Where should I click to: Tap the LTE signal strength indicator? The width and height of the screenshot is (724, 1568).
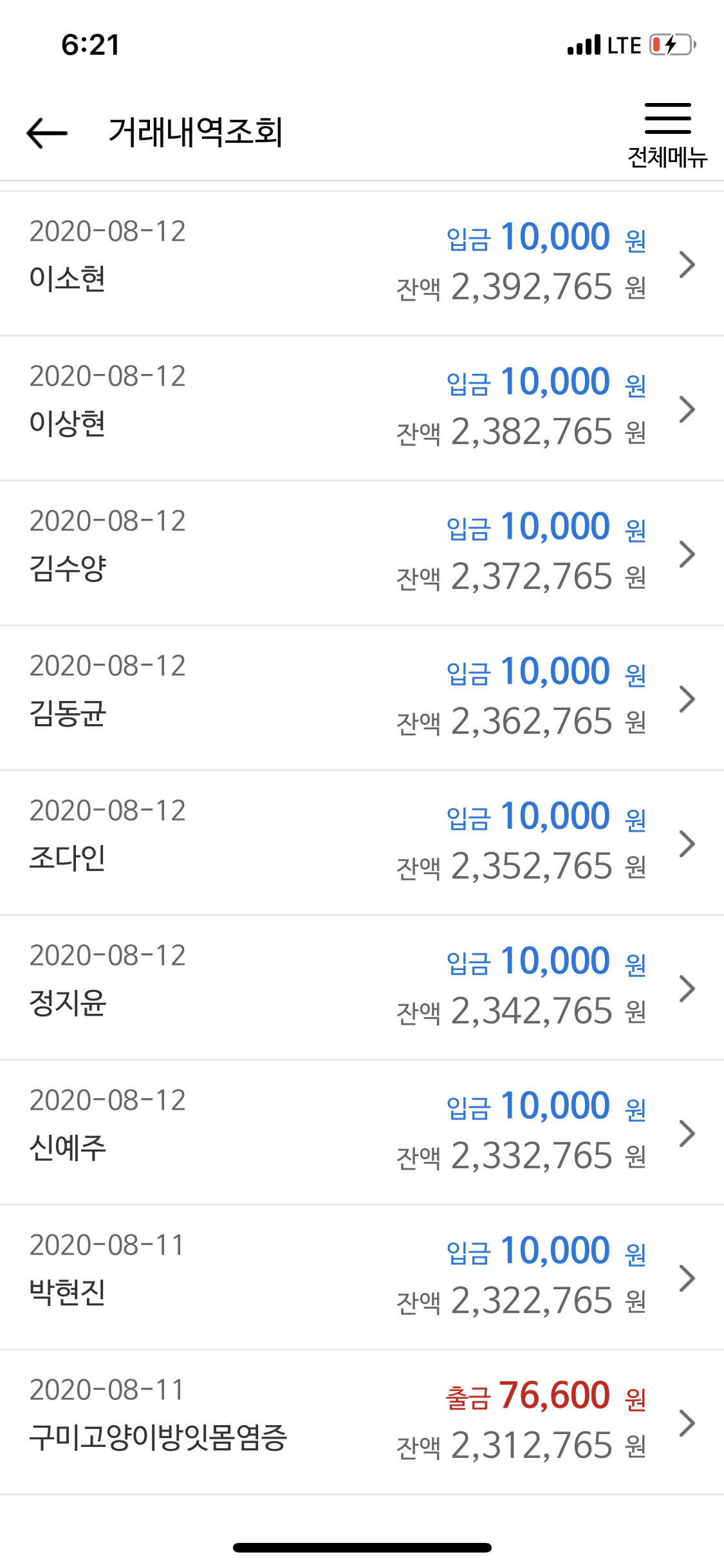tap(584, 45)
